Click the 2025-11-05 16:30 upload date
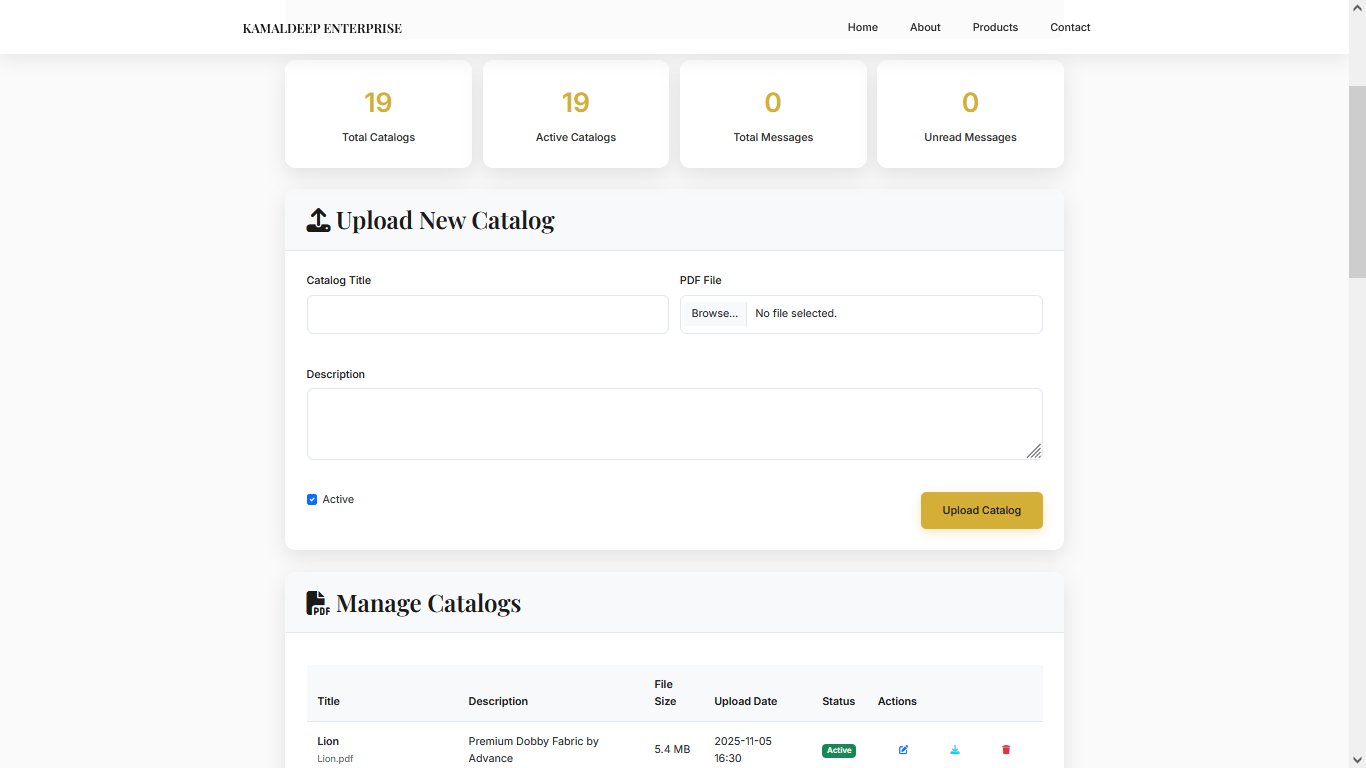This screenshot has width=1366, height=768. pos(743,750)
